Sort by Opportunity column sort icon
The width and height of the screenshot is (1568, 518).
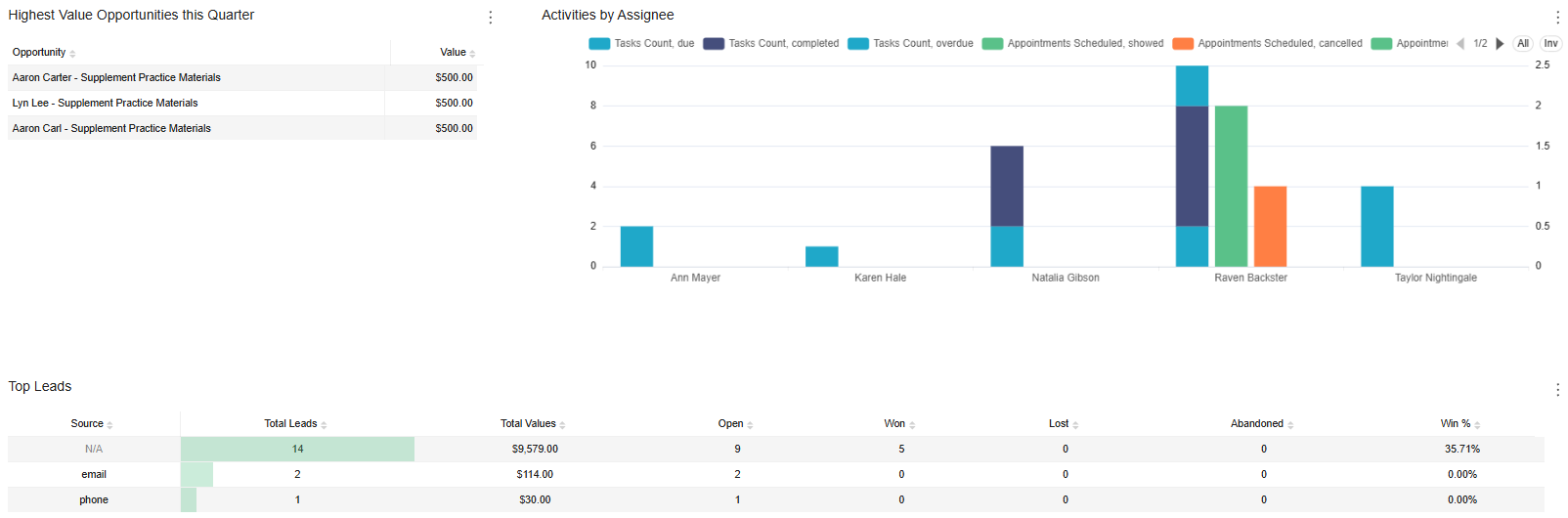point(72,54)
